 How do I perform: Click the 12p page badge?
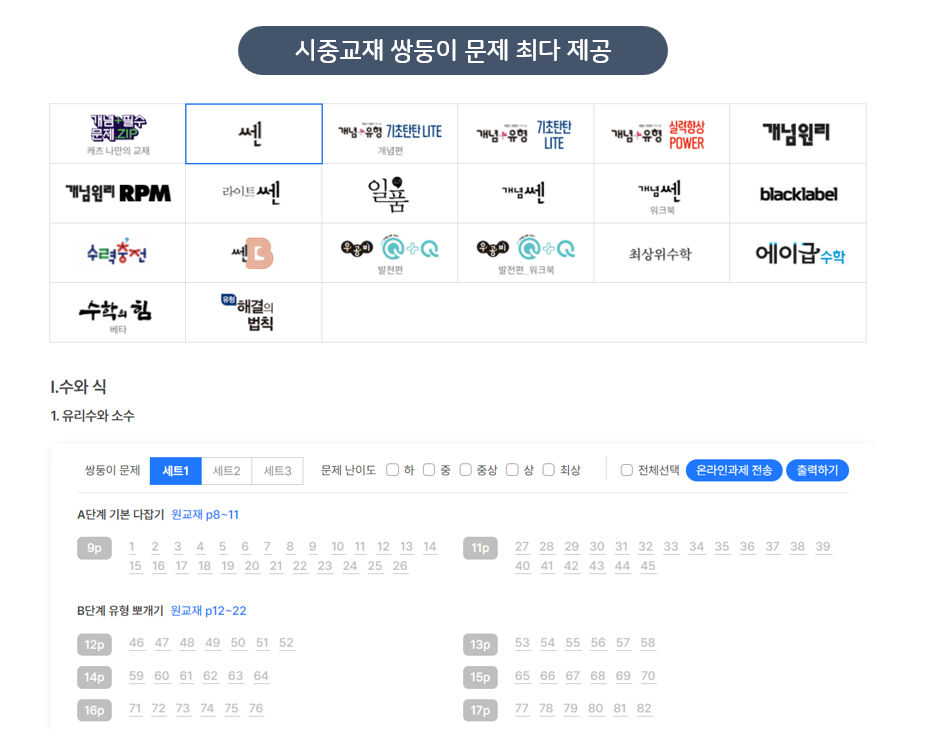click(x=95, y=644)
